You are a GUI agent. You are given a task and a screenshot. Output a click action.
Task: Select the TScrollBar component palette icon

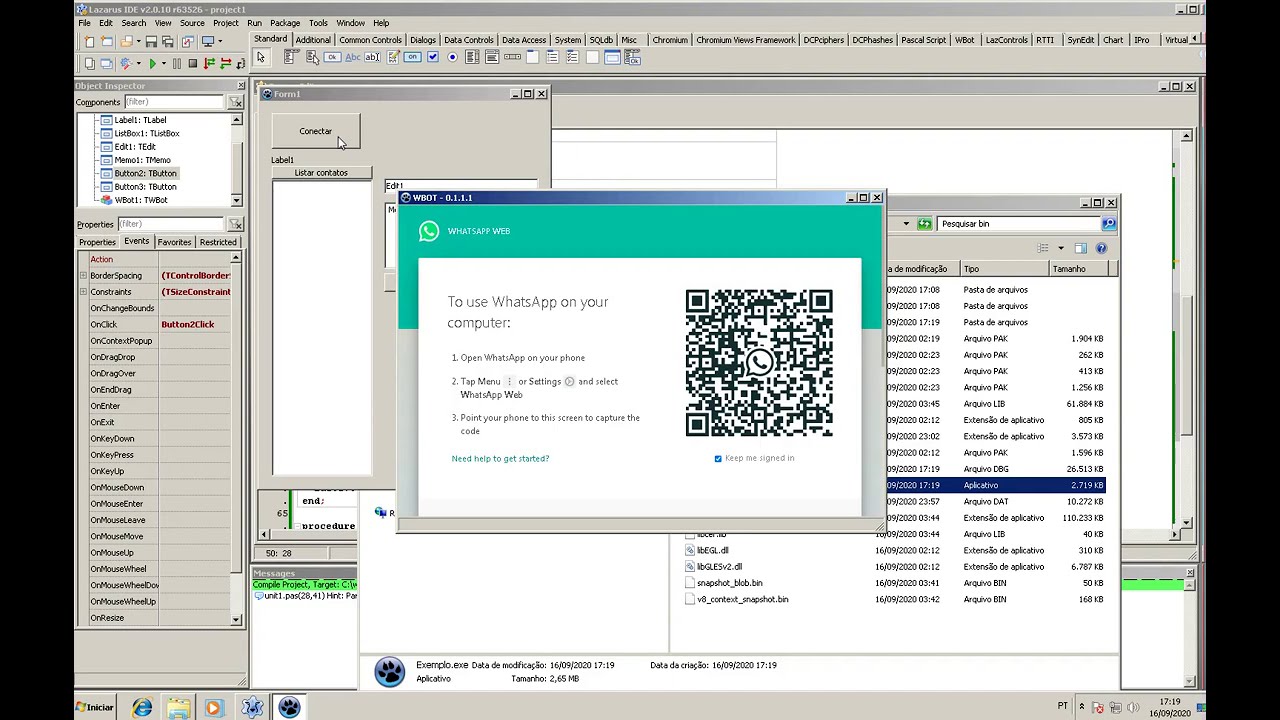pyautogui.click(x=512, y=57)
